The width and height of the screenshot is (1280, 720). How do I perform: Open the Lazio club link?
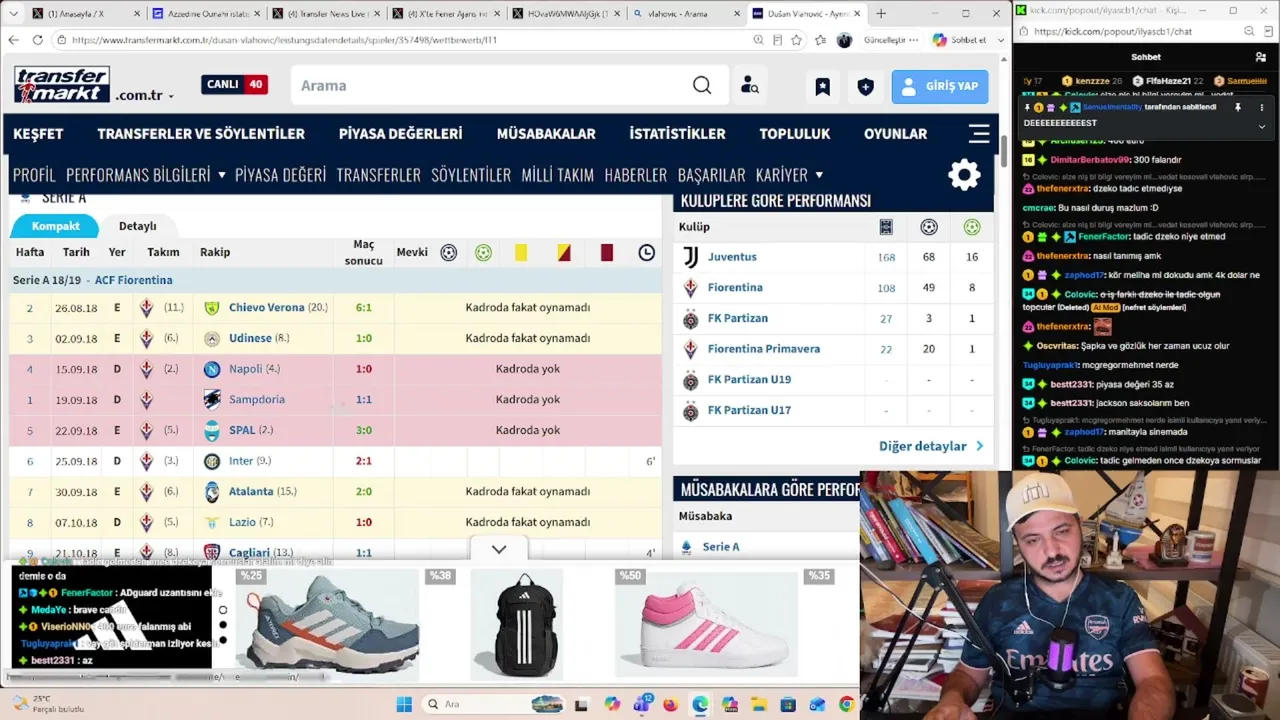click(x=242, y=522)
